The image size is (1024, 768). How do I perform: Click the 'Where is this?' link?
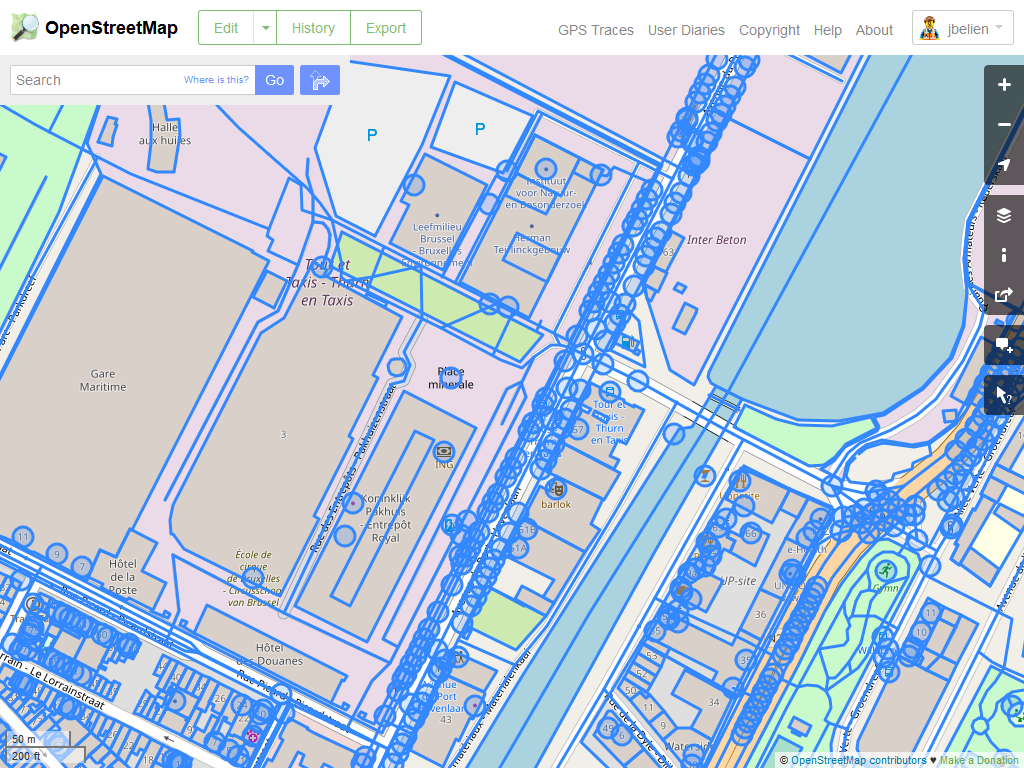coord(216,80)
